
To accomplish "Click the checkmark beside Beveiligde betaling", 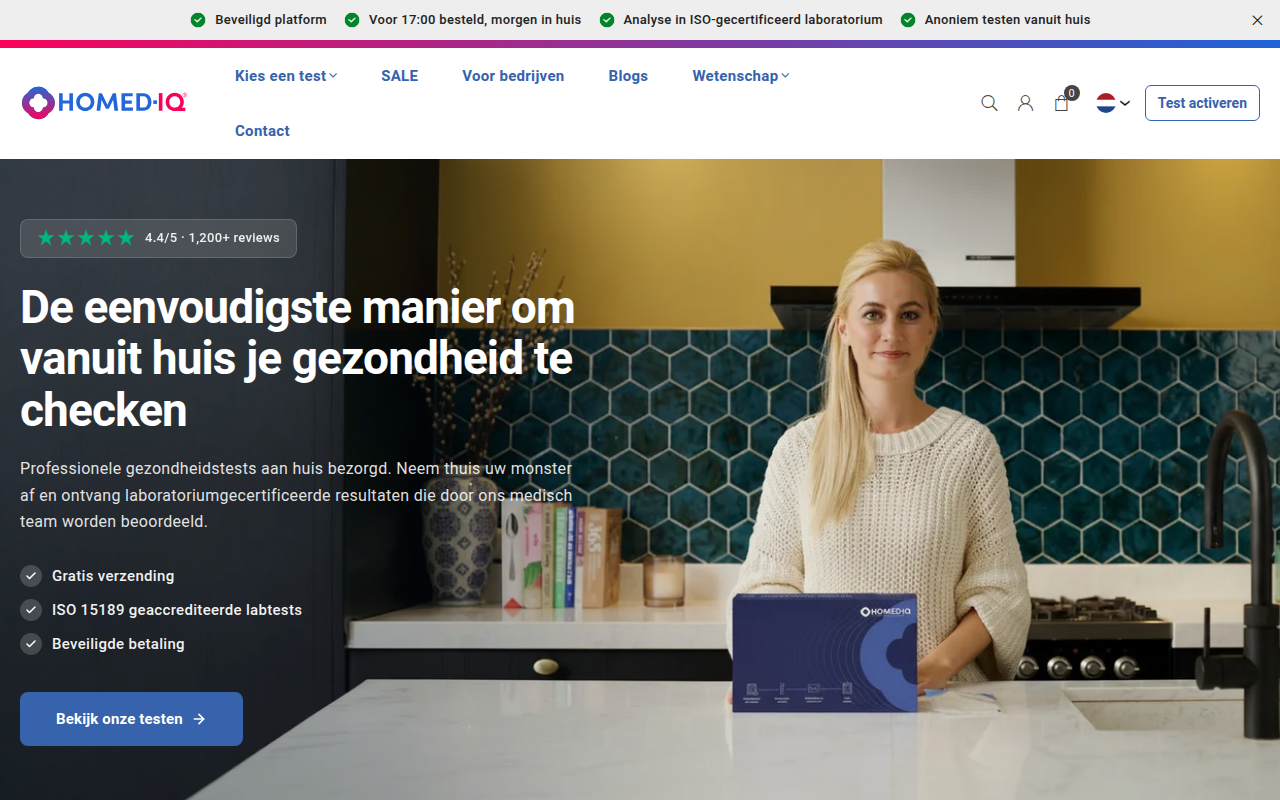I will [31, 644].
